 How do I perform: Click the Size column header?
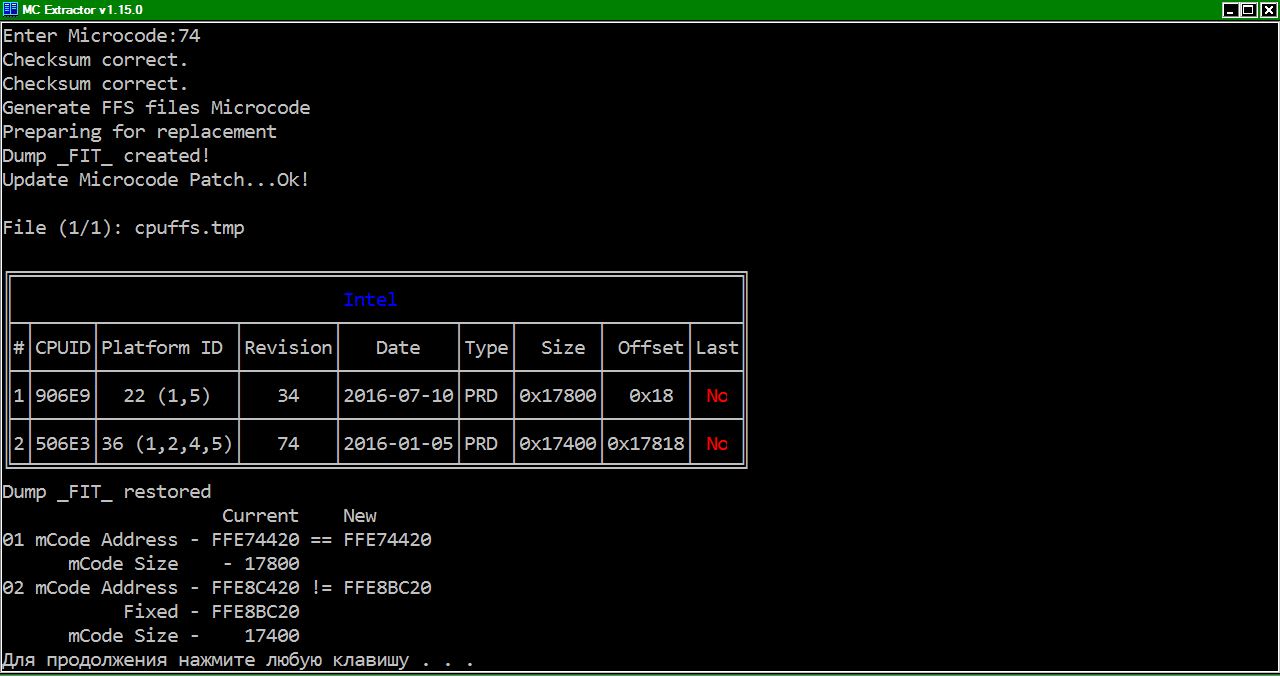[563, 348]
